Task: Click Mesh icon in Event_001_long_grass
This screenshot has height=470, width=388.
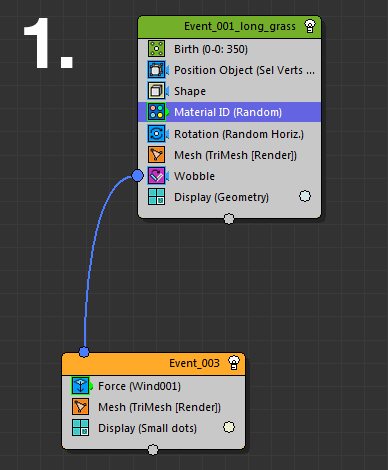Action: click(156, 155)
